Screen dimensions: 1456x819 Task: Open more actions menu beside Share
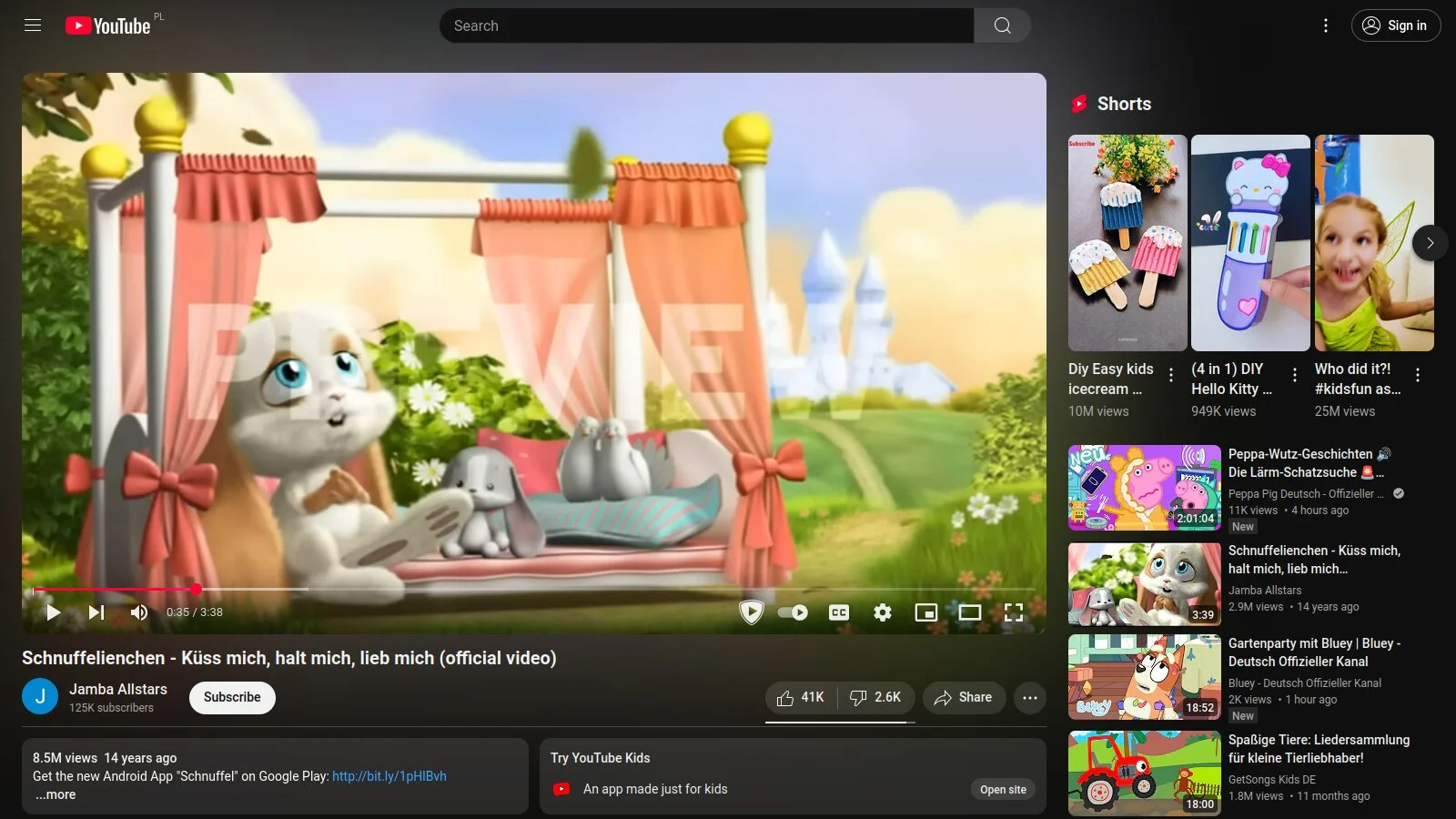[1029, 698]
